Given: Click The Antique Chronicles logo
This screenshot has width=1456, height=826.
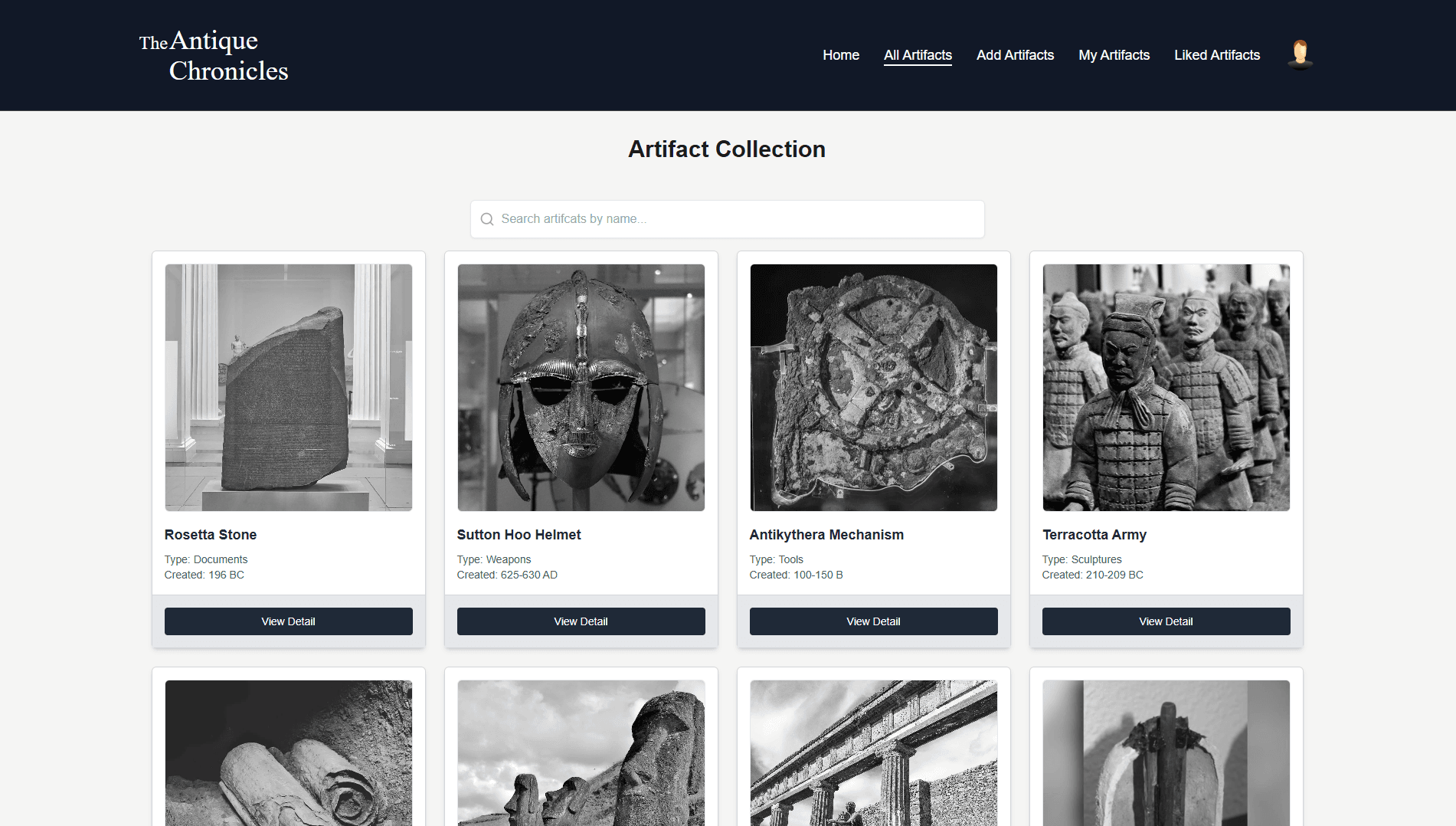Looking at the screenshot, I should 214,55.
